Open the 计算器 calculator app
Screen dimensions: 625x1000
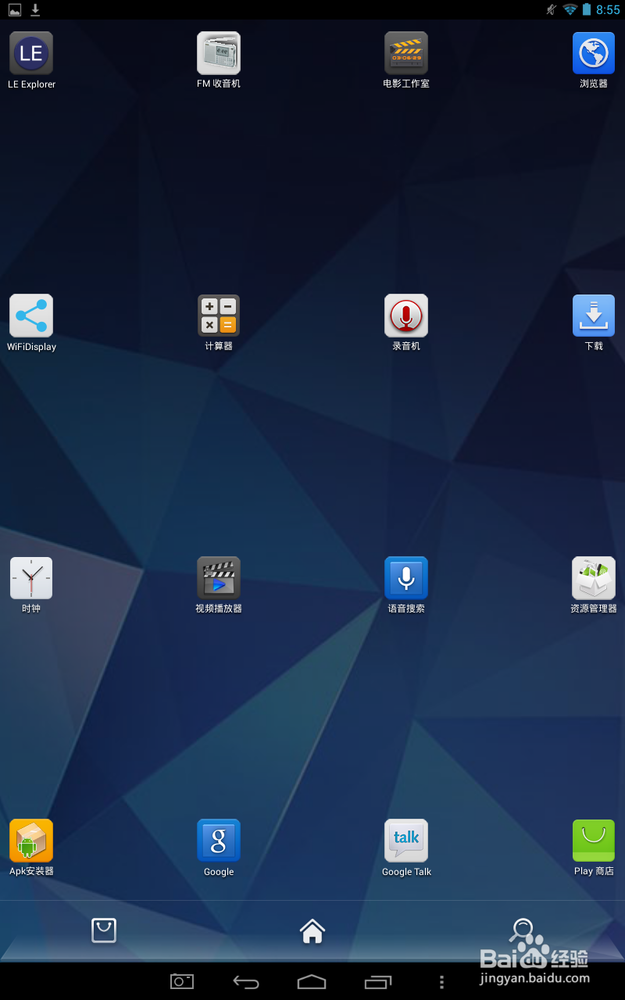pos(219,316)
